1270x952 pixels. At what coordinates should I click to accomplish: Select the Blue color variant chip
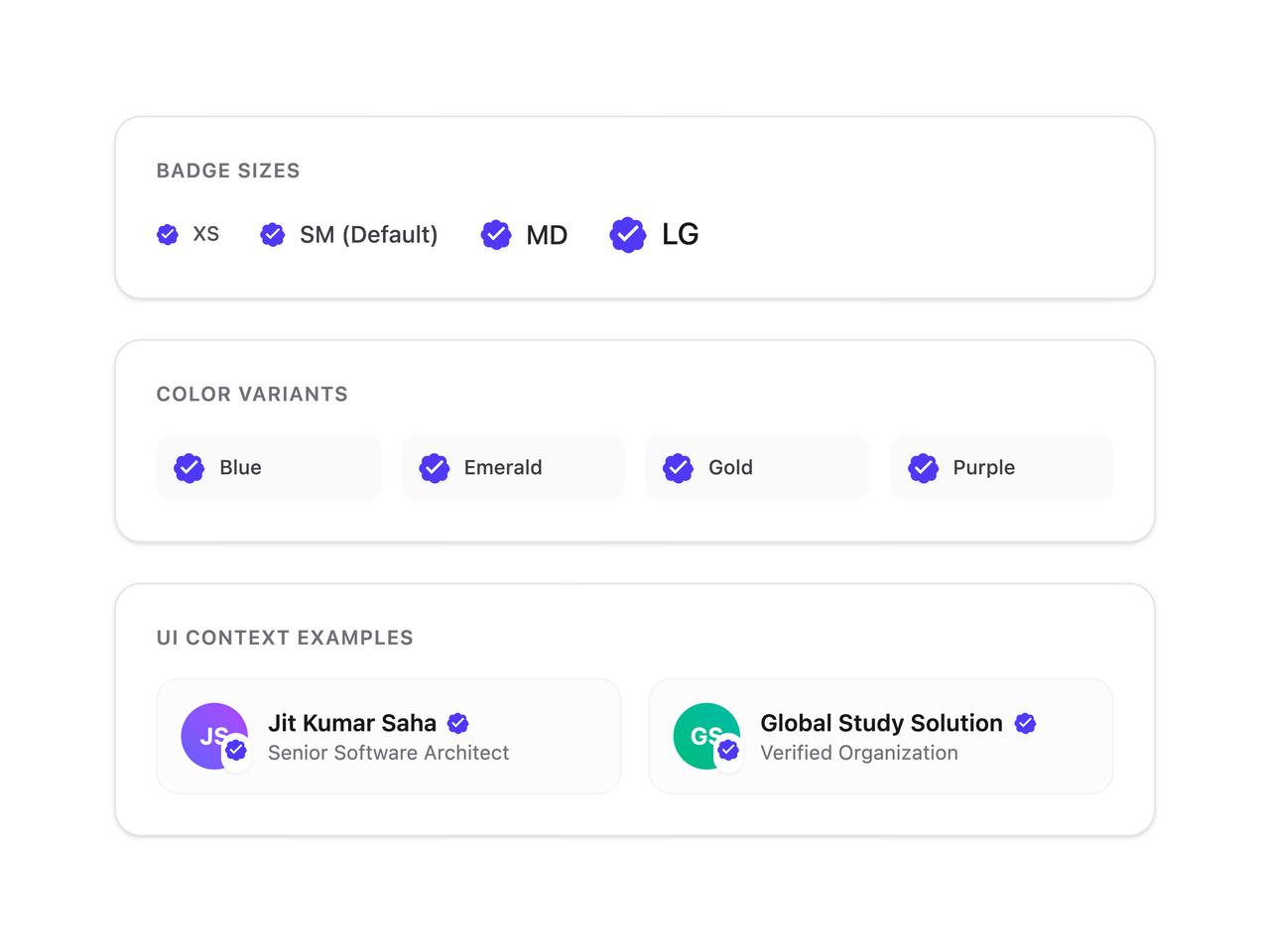[269, 468]
